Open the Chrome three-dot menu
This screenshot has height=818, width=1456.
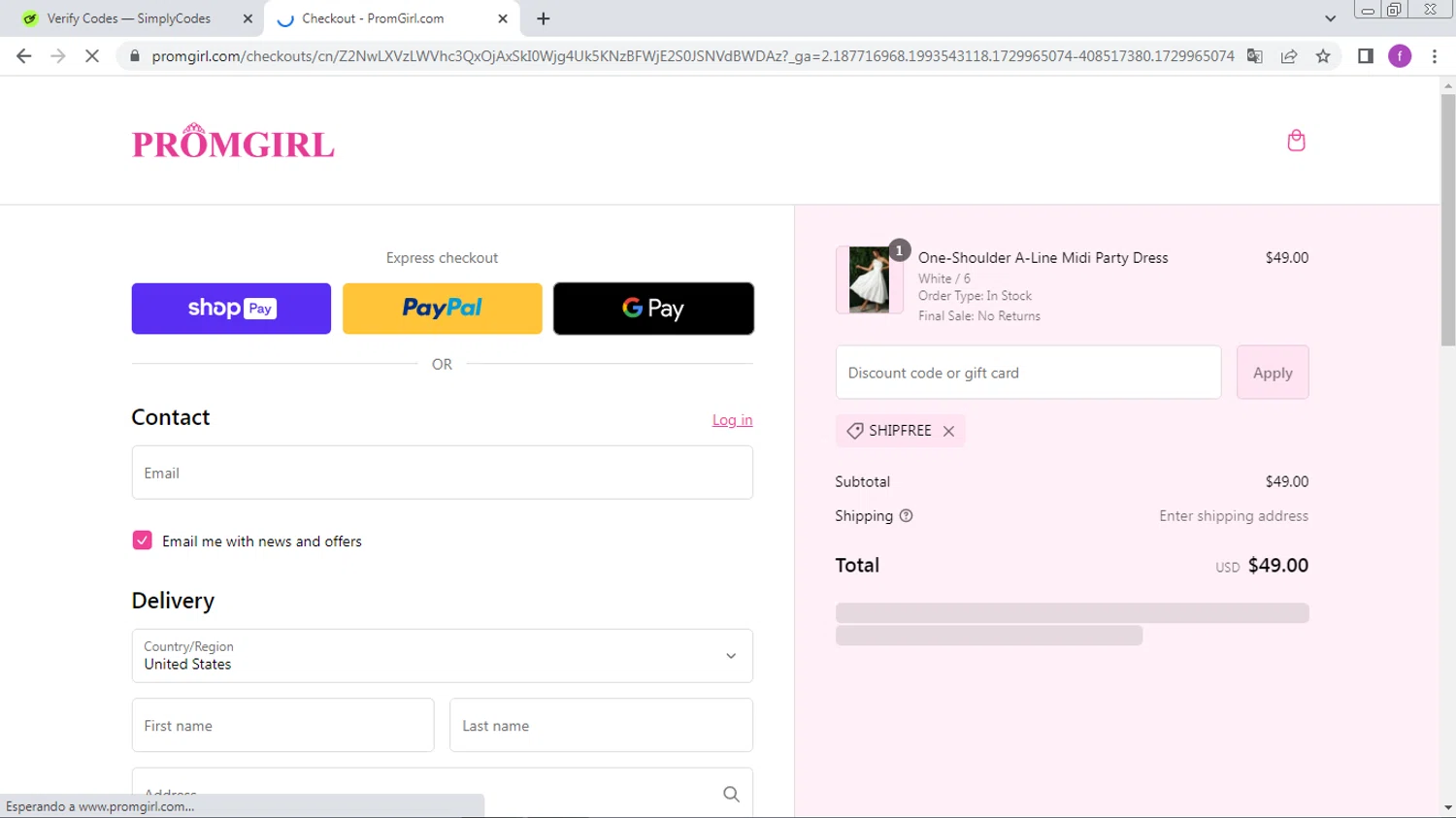[1435, 56]
